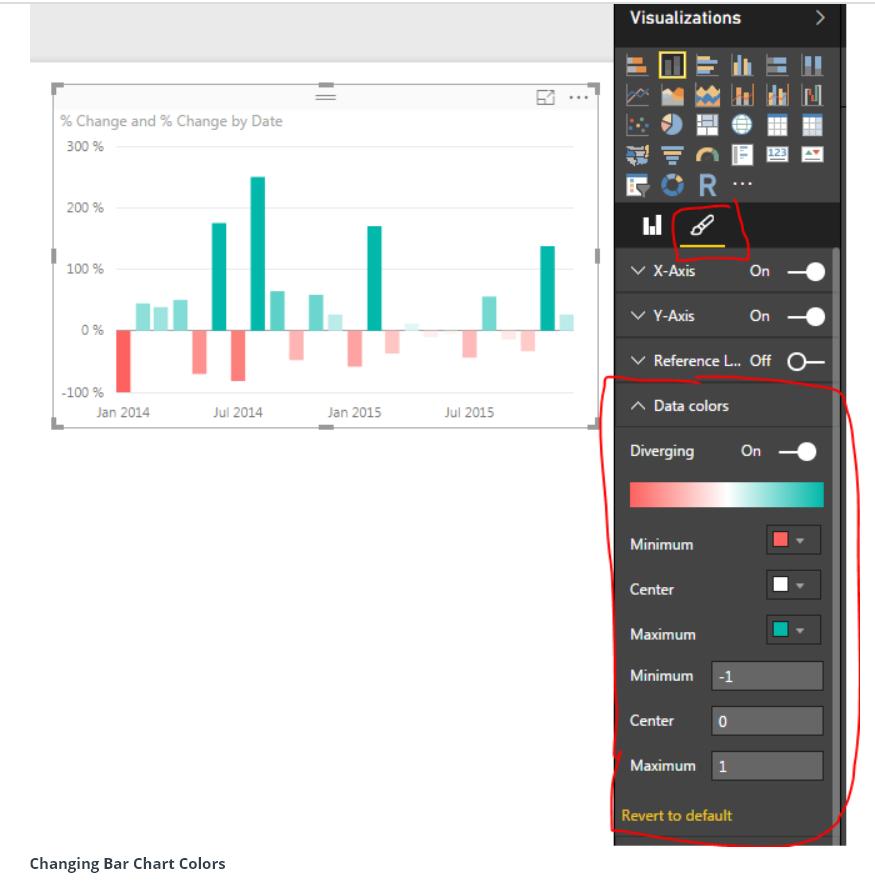Viewport: 875px width, 894px height.
Task: Open the Center color picker dropdown
Action: tap(793, 585)
